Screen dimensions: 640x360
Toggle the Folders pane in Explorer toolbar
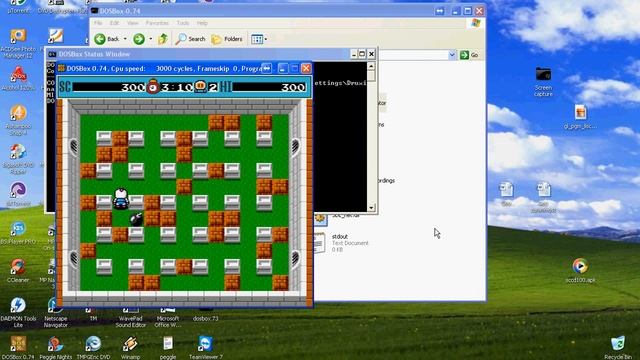[227, 39]
